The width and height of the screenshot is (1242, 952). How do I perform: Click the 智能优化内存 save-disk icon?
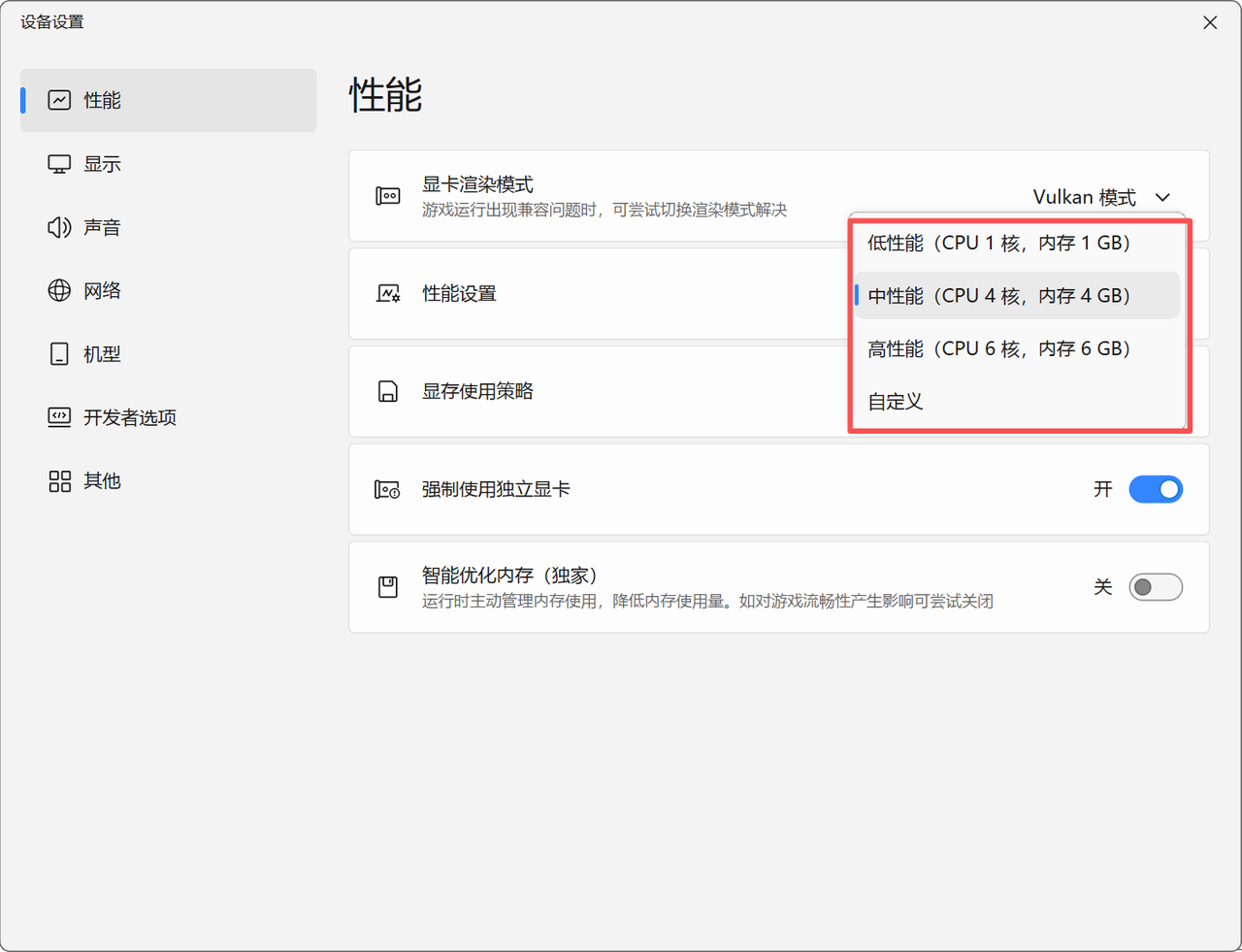tap(388, 587)
